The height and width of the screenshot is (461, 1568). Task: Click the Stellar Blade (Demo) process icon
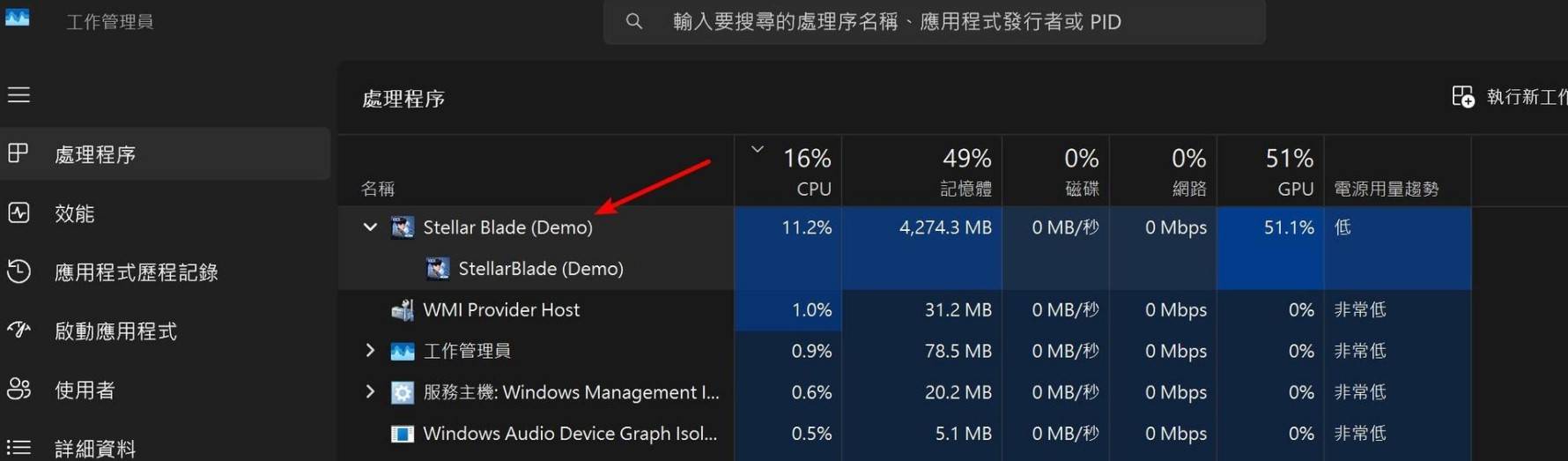click(x=403, y=227)
